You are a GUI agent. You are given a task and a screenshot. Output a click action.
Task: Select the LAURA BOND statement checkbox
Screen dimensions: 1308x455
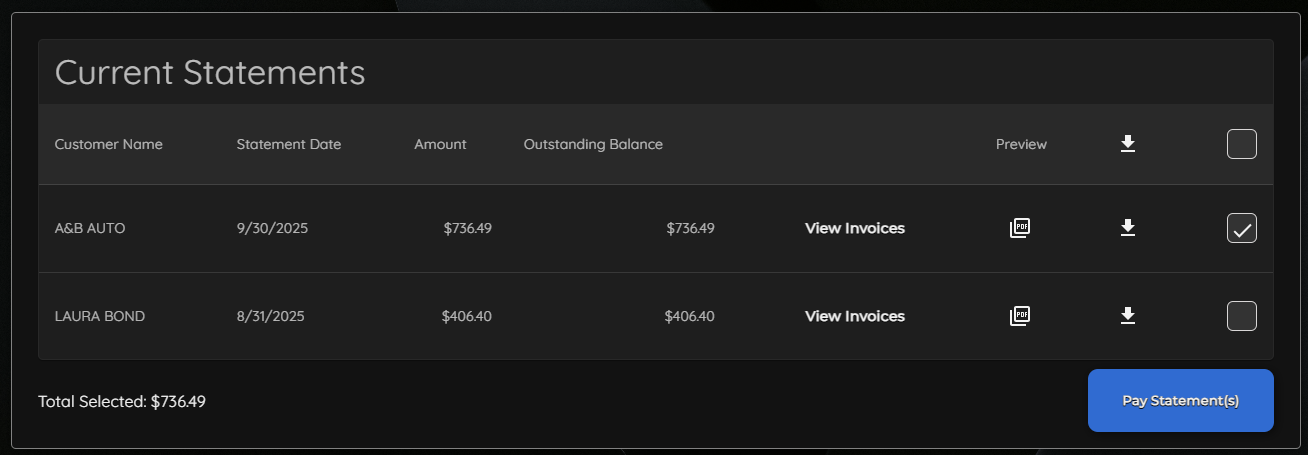coord(1242,316)
